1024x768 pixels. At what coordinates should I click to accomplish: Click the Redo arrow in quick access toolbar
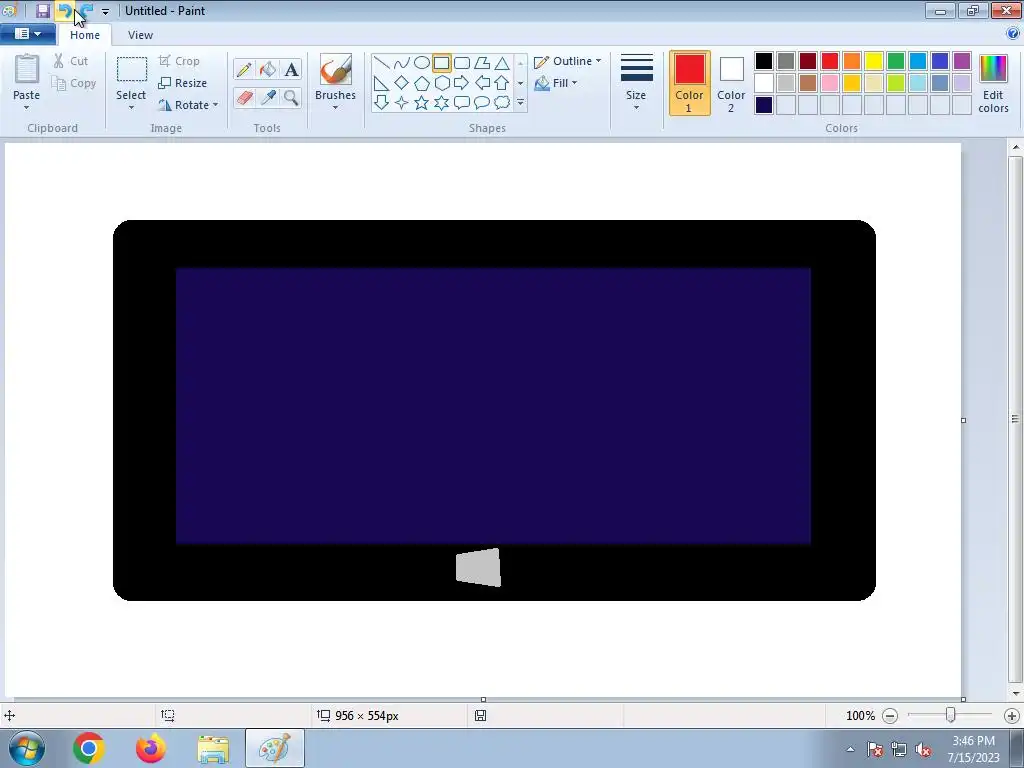coord(87,10)
